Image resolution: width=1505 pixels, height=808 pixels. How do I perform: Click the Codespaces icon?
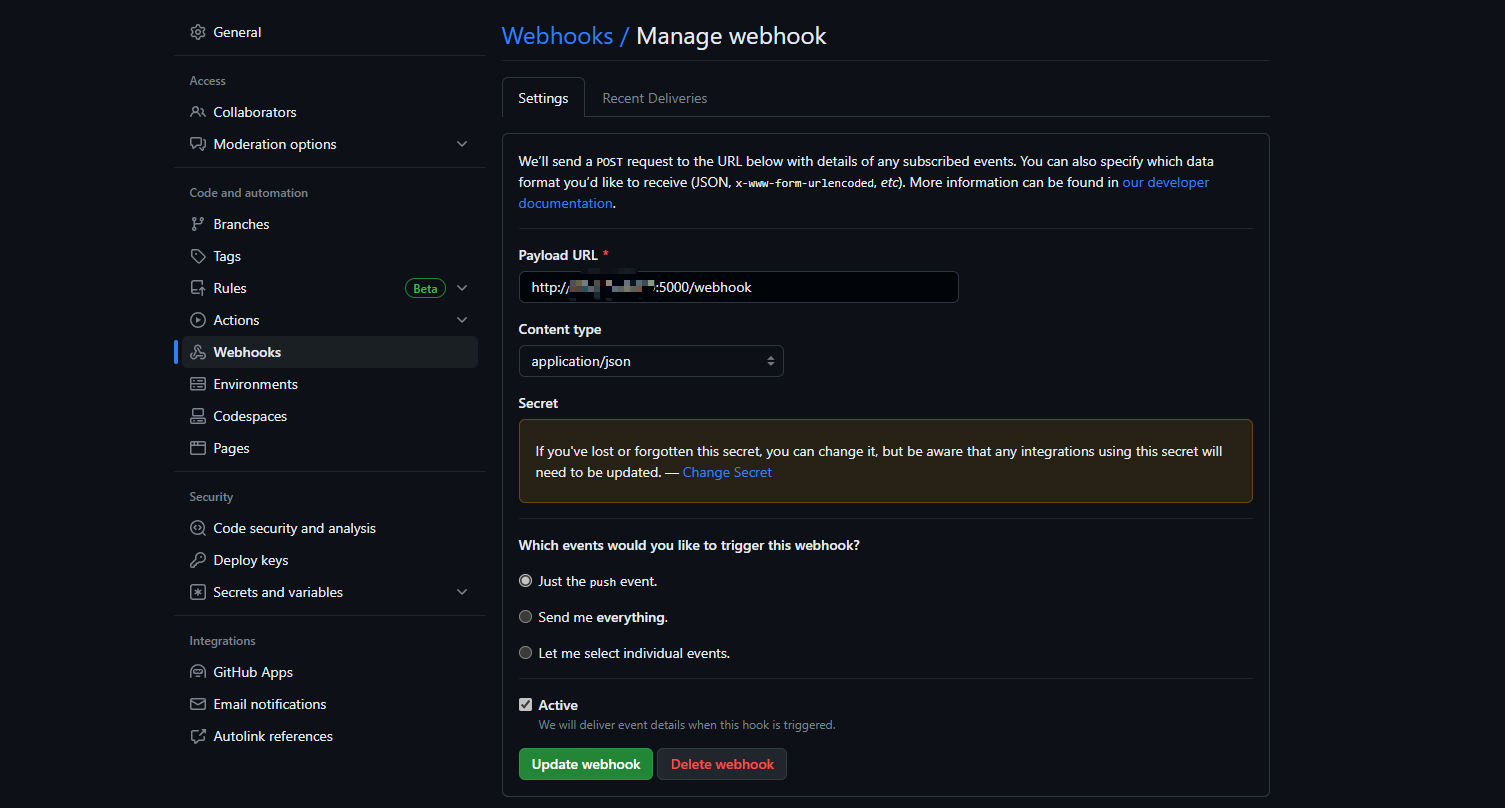pos(198,416)
